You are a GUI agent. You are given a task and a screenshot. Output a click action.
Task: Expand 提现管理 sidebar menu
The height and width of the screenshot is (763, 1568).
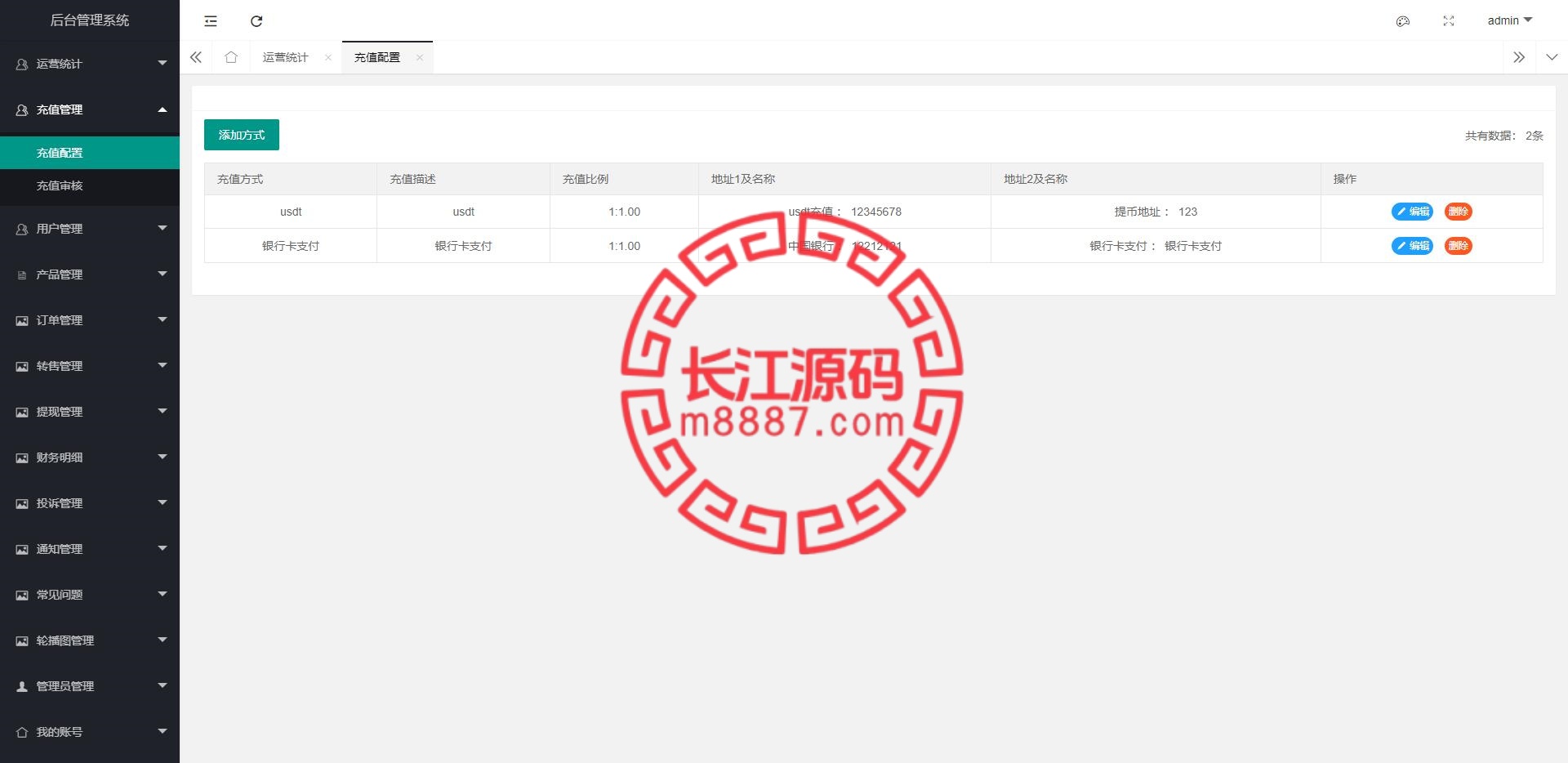click(90, 412)
